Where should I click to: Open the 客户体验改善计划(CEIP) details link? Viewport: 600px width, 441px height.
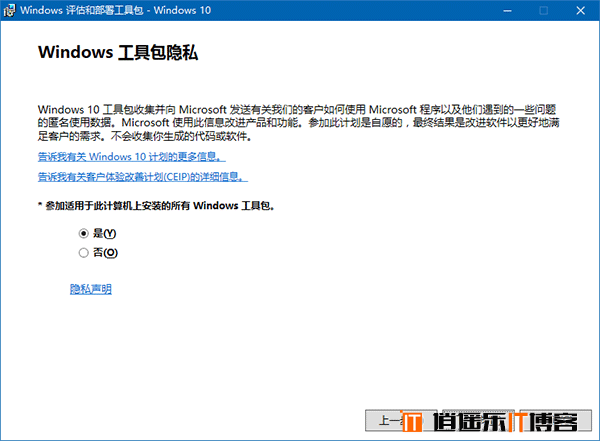pos(143,177)
